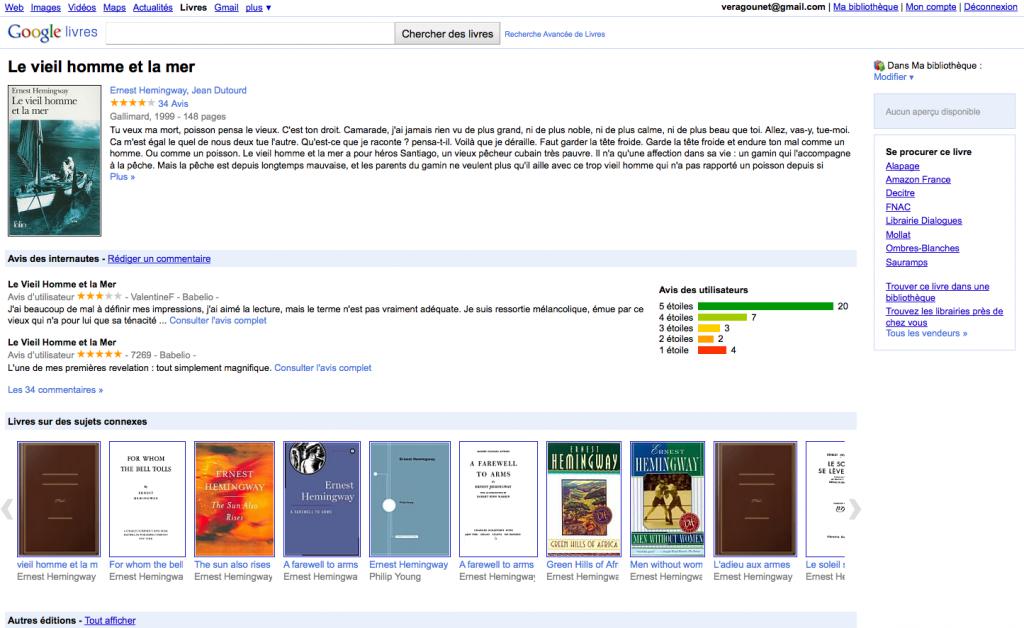Viewport: 1024px width, 628px height.
Task: Click Rédiger un commentaire
Action: click(x=159, y=259)
